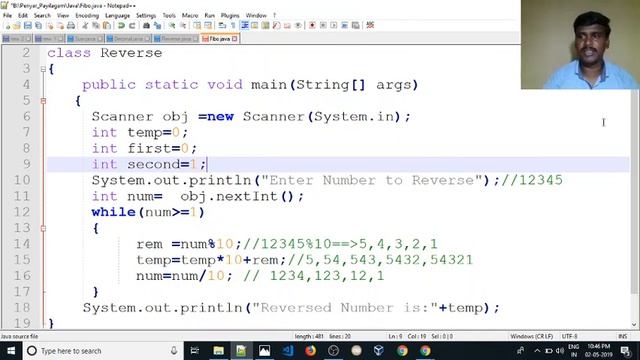Open Find with the binoculars icon
640x360 pixels.
146,25
